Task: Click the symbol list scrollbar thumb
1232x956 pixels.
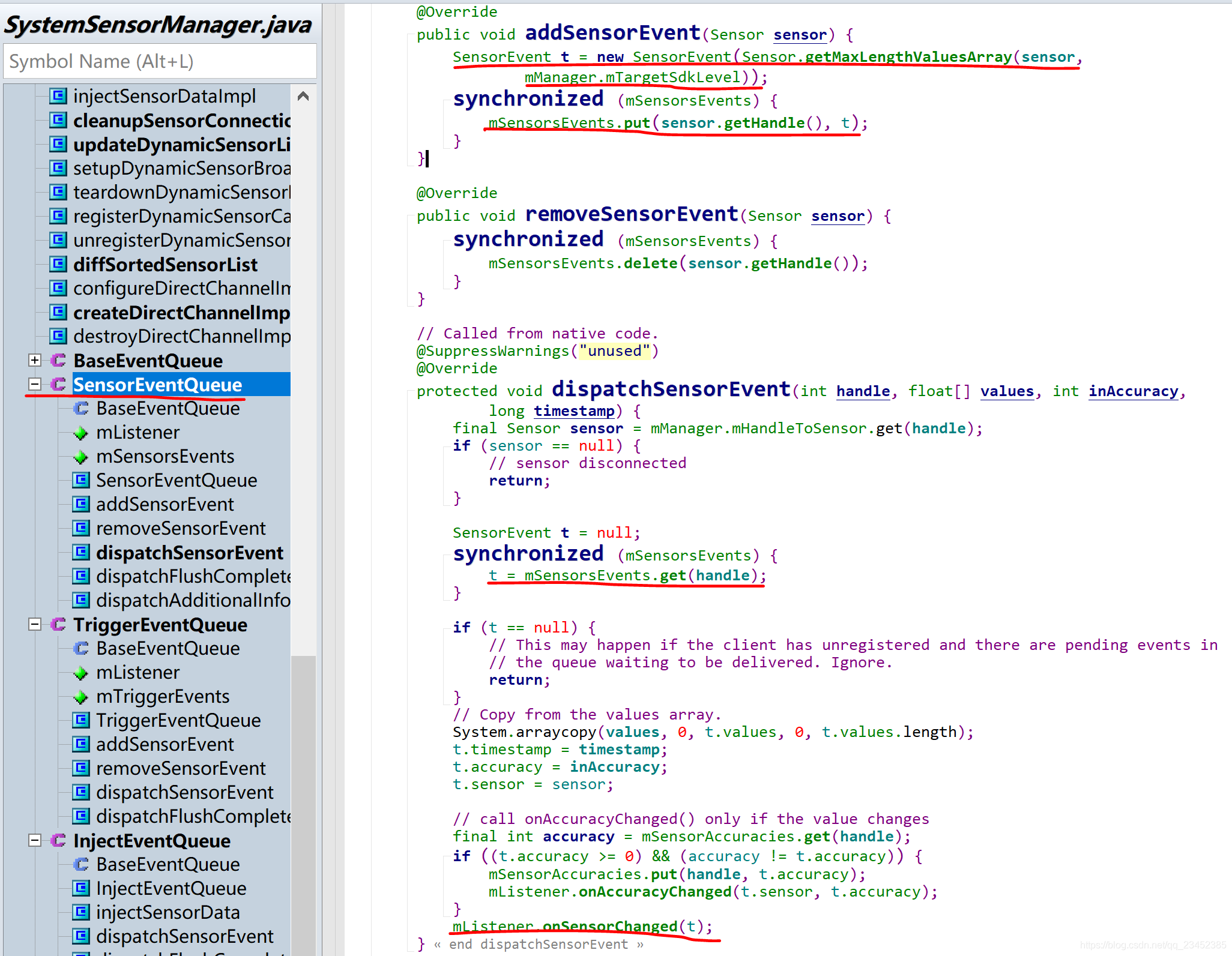Action: click(x=303, y=804)
